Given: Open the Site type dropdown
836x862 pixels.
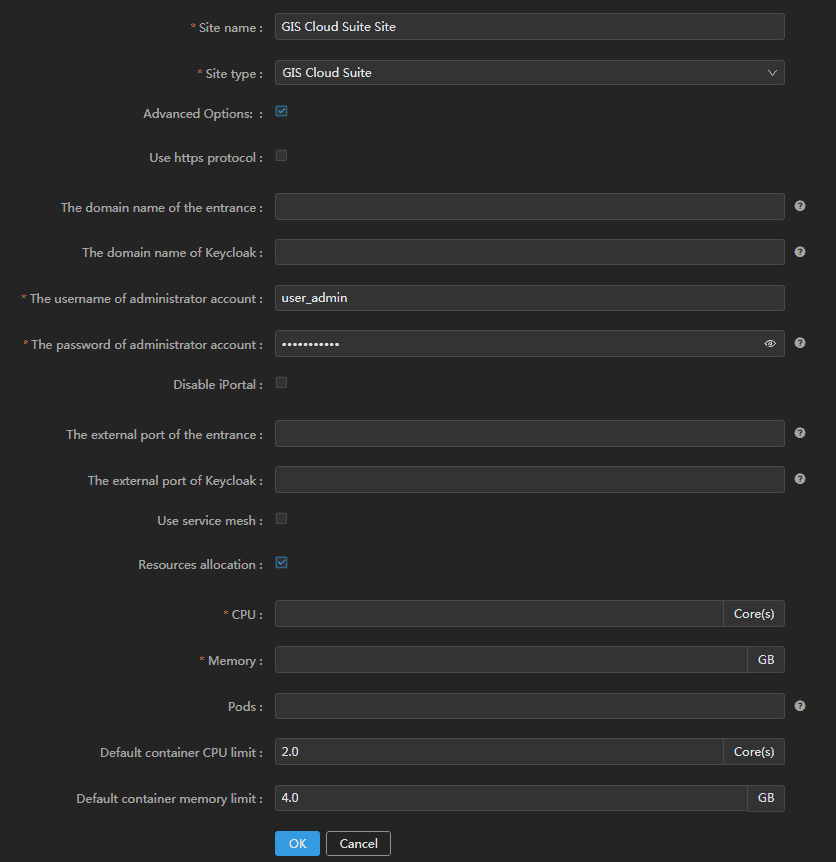Looking at the screenshot, I should (529, 73).
